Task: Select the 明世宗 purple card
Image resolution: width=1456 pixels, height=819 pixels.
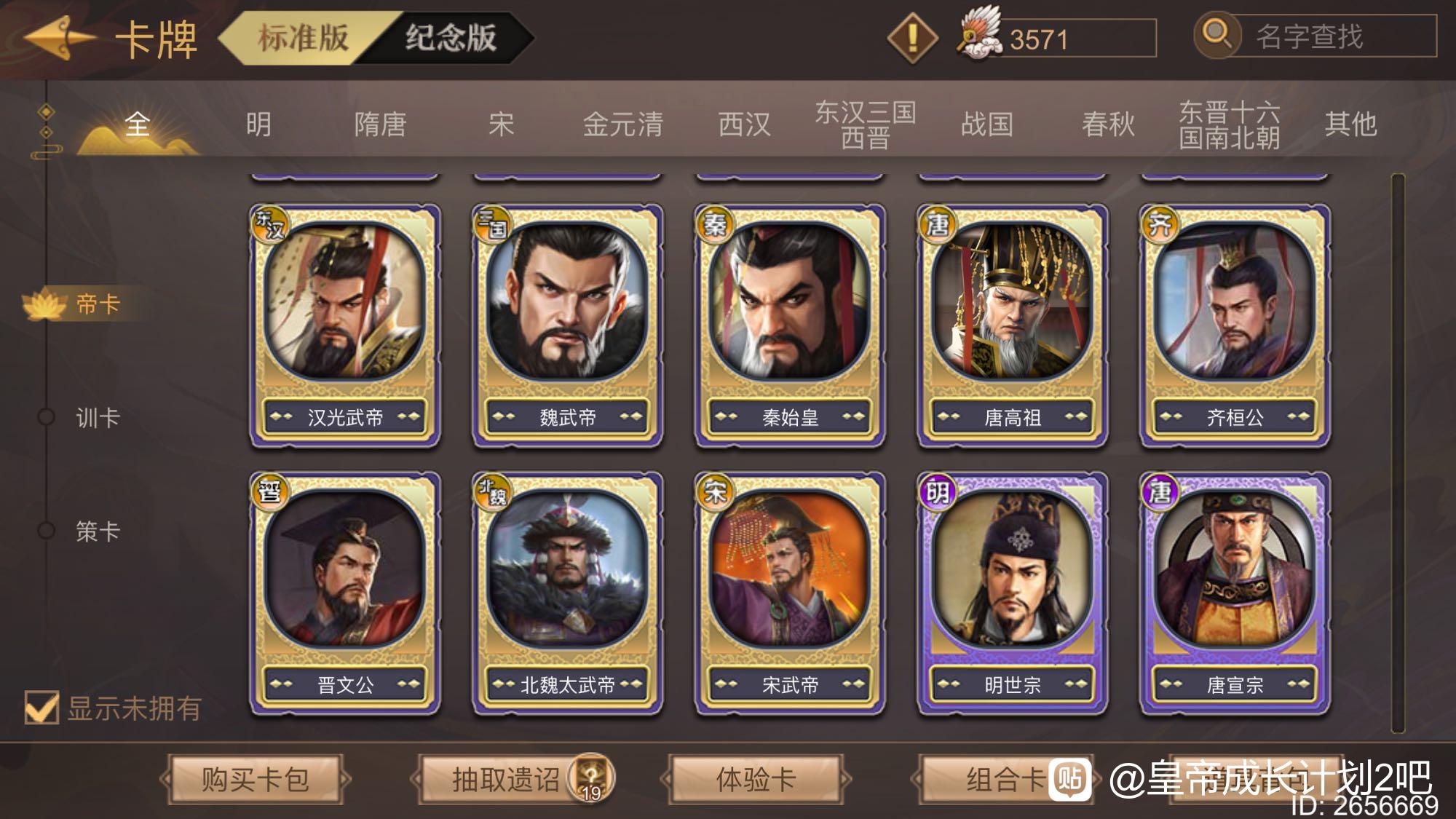Action: tap(1013, 593)
